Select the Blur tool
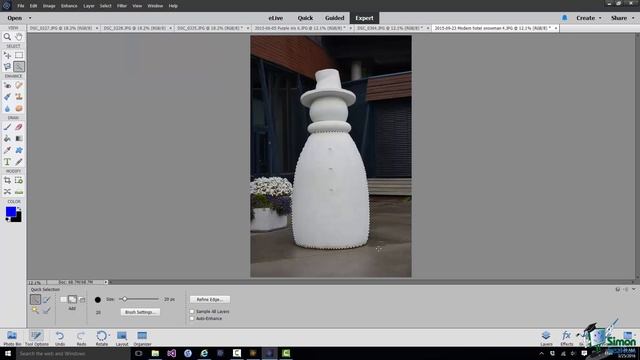Viewport: 640px width, 360px height. click(7, 108)
